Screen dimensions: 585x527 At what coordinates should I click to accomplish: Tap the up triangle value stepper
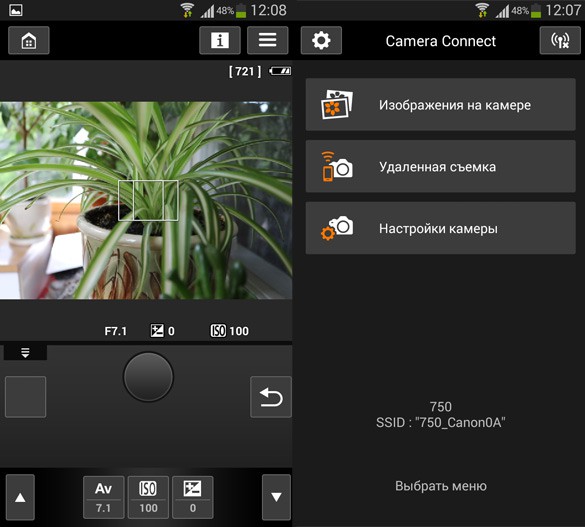pos(20,497)
